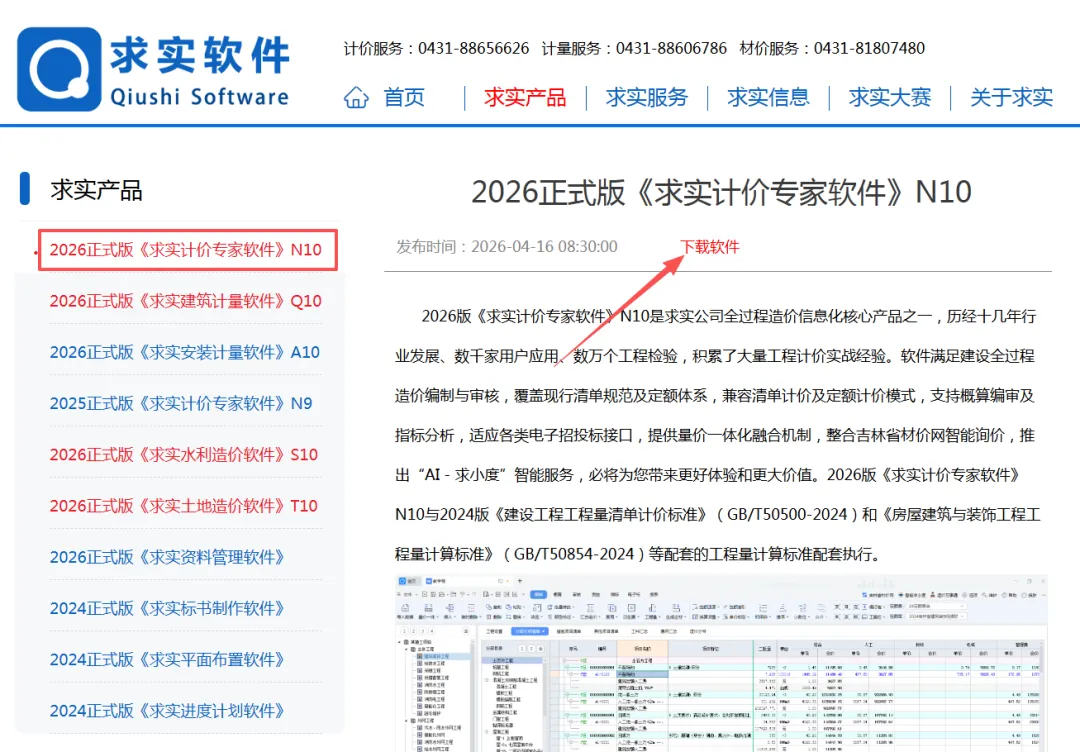Select 2026正式版《求实建筑计量软件》Q10

pyautogui.click(x=186, y=301)
